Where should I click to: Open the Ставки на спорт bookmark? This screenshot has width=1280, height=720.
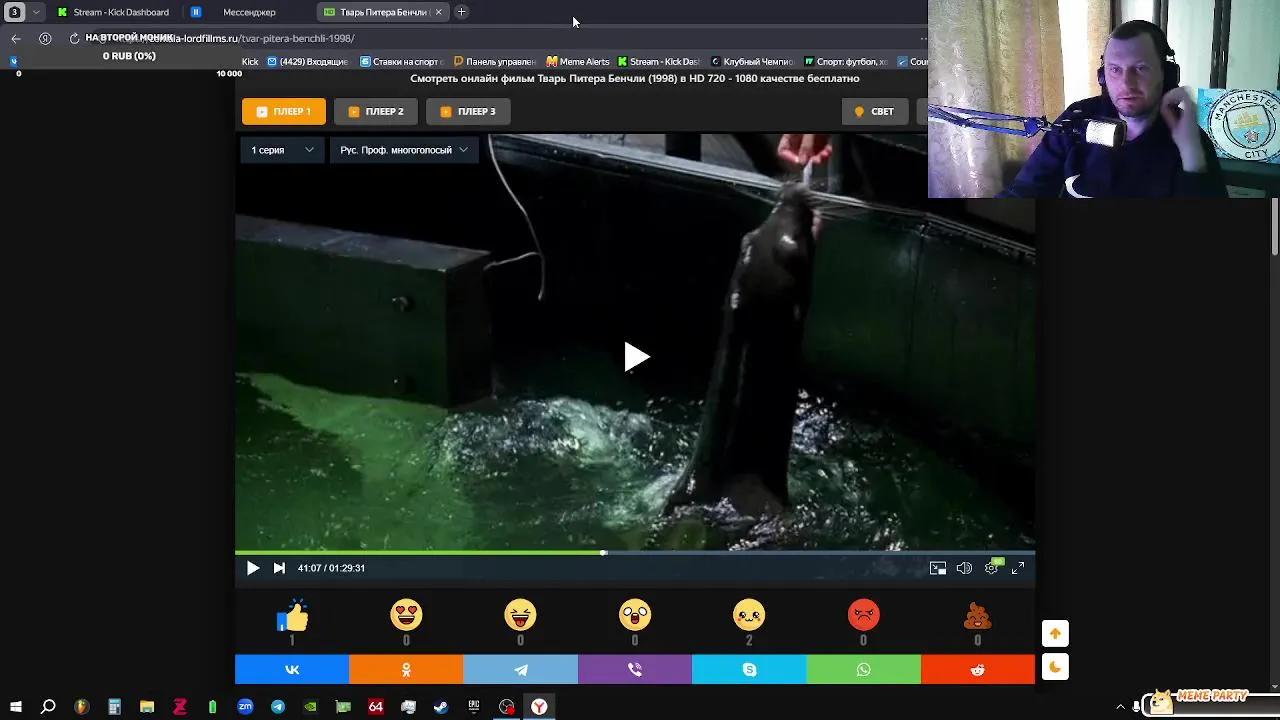click(x=400, y=62)
